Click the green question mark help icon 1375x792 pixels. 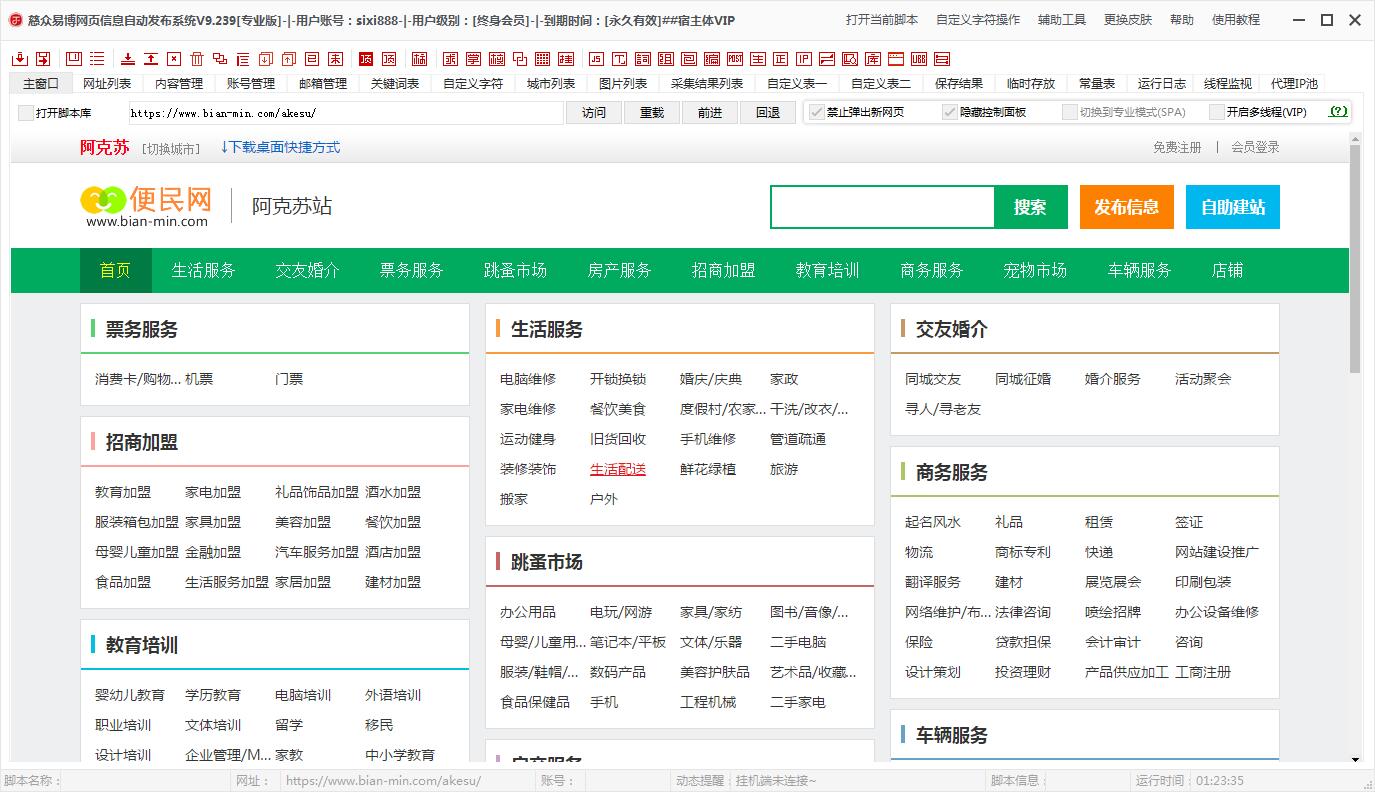1338,112
